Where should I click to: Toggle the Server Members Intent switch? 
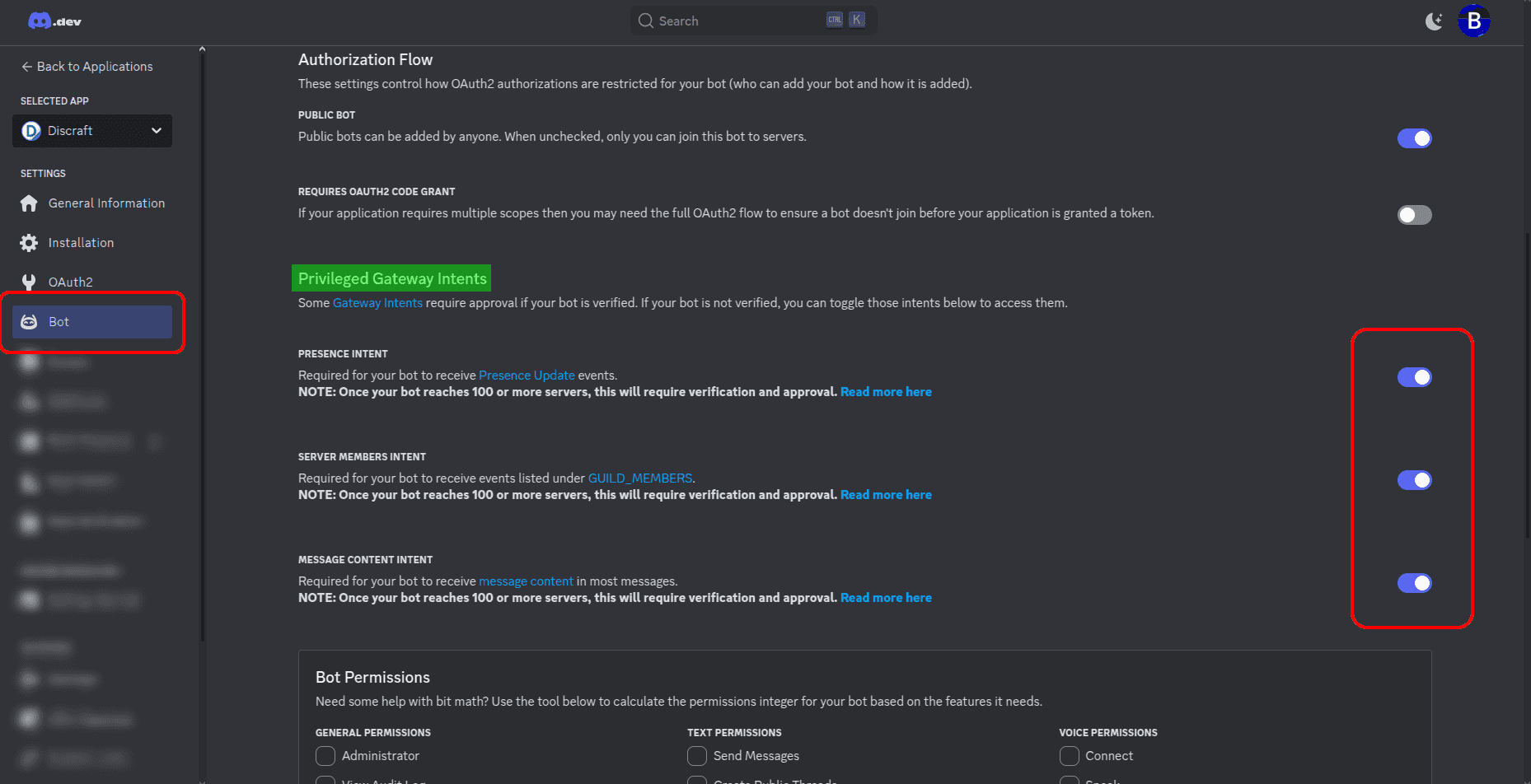[1414, 480]
